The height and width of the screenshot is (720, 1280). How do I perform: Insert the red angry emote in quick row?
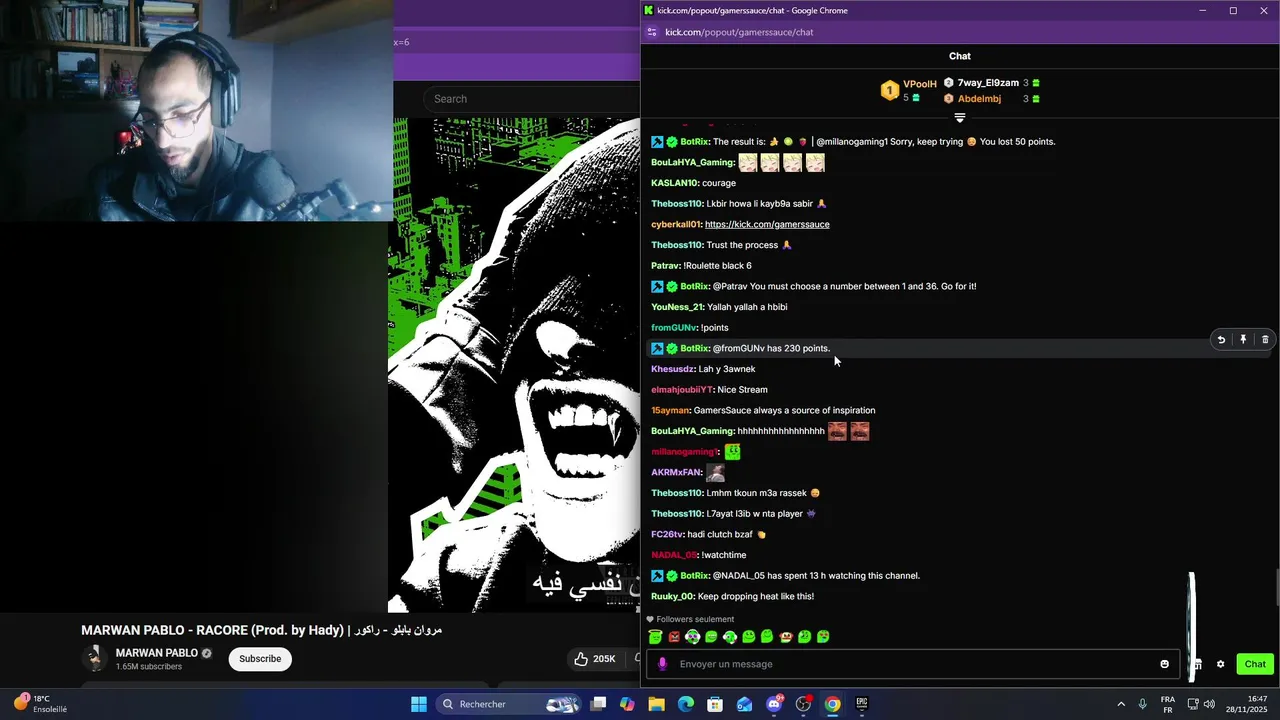point(674,637)
